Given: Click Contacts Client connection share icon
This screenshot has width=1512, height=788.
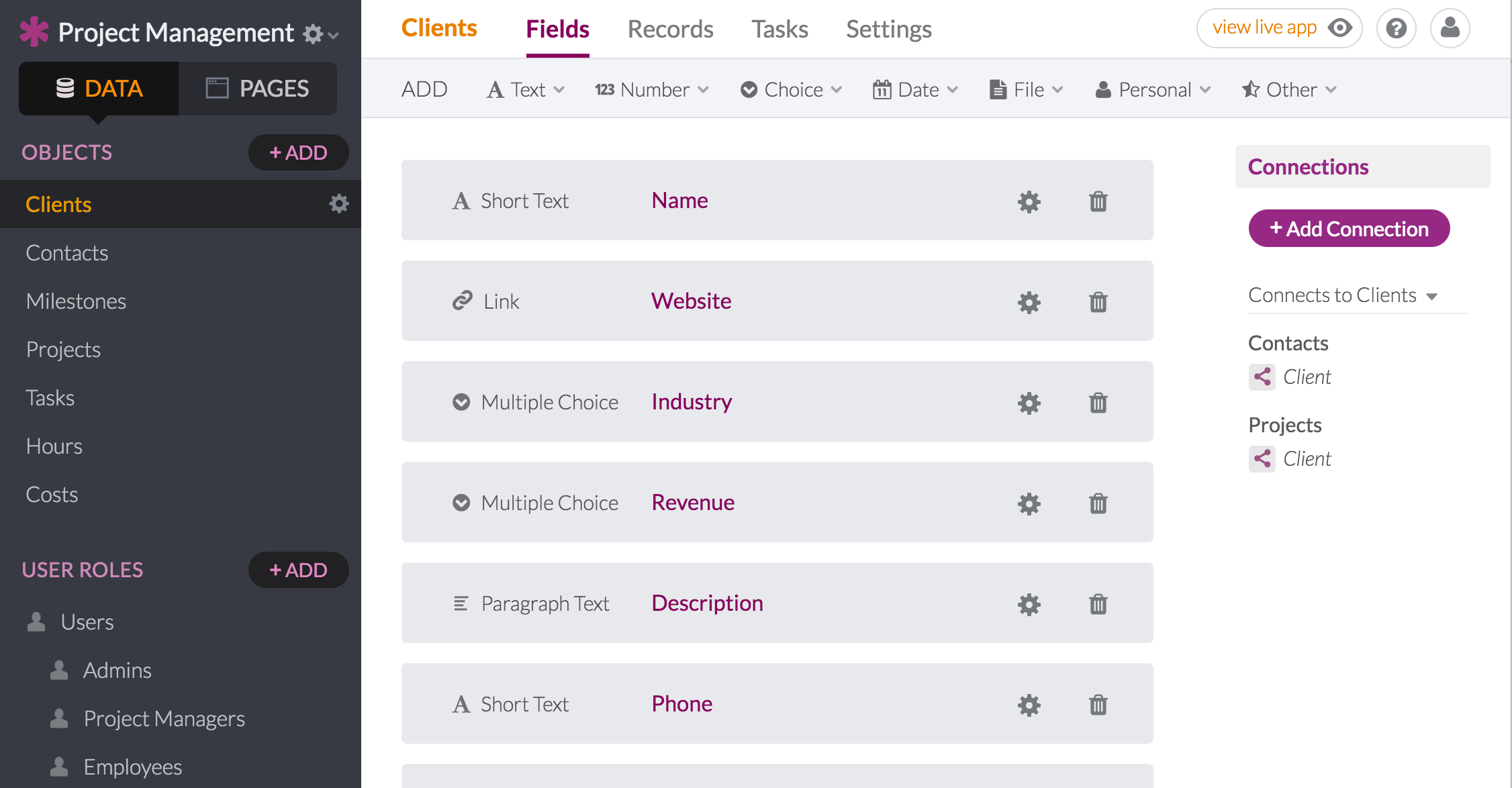Looking at the screenshot, I should pyautogui.click(x=1262, y=377).
